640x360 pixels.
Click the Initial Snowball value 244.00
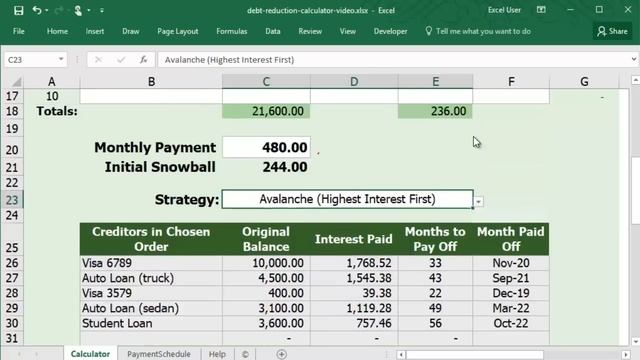click(x=266, y=167)
